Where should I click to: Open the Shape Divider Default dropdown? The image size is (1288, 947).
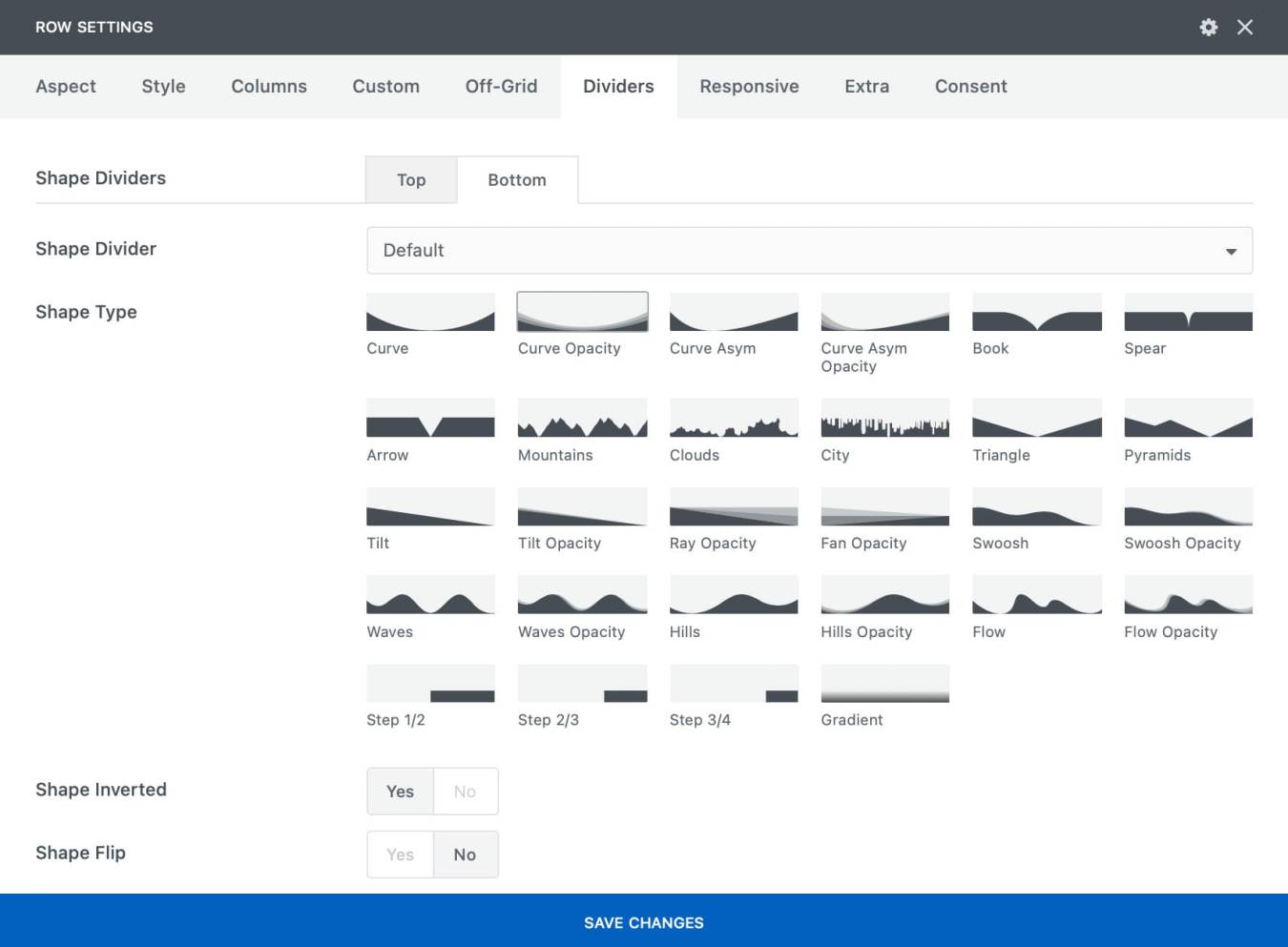[x=808, y=251]
